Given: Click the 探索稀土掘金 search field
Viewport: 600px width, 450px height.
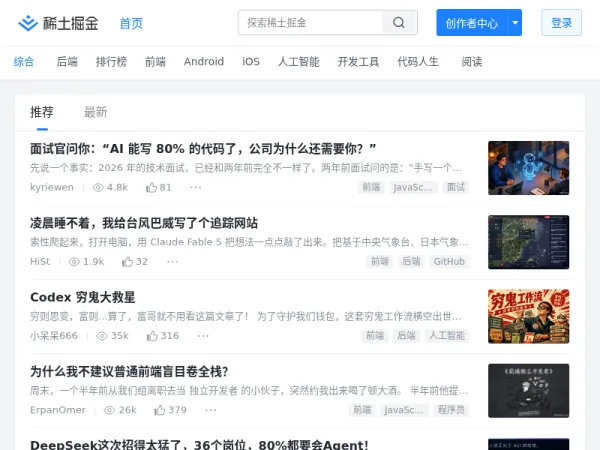Looking at the screenshot, I should [310, 23].
